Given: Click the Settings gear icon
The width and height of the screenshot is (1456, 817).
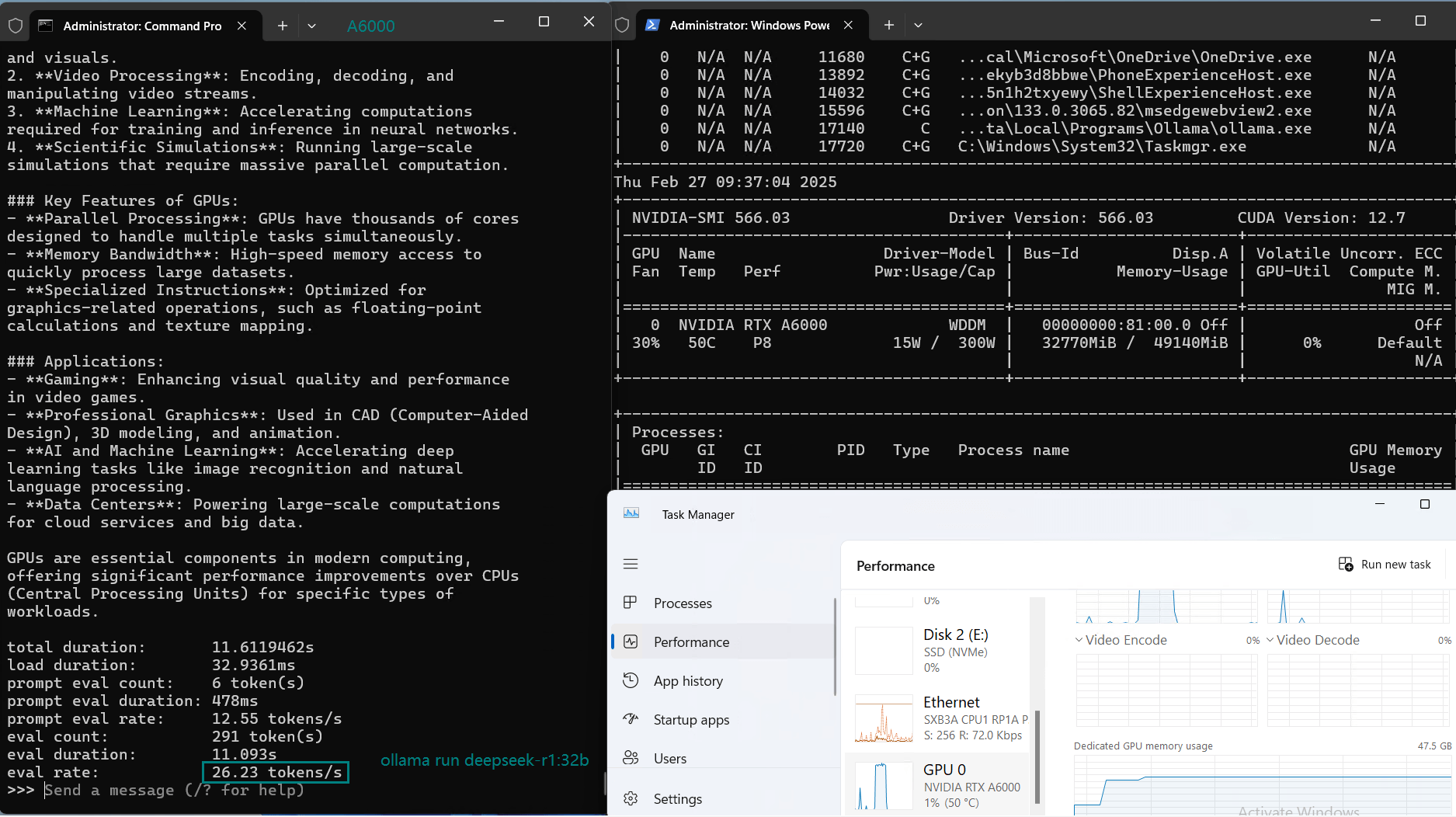Looking at the screenshot, I should tap(631, 798).
